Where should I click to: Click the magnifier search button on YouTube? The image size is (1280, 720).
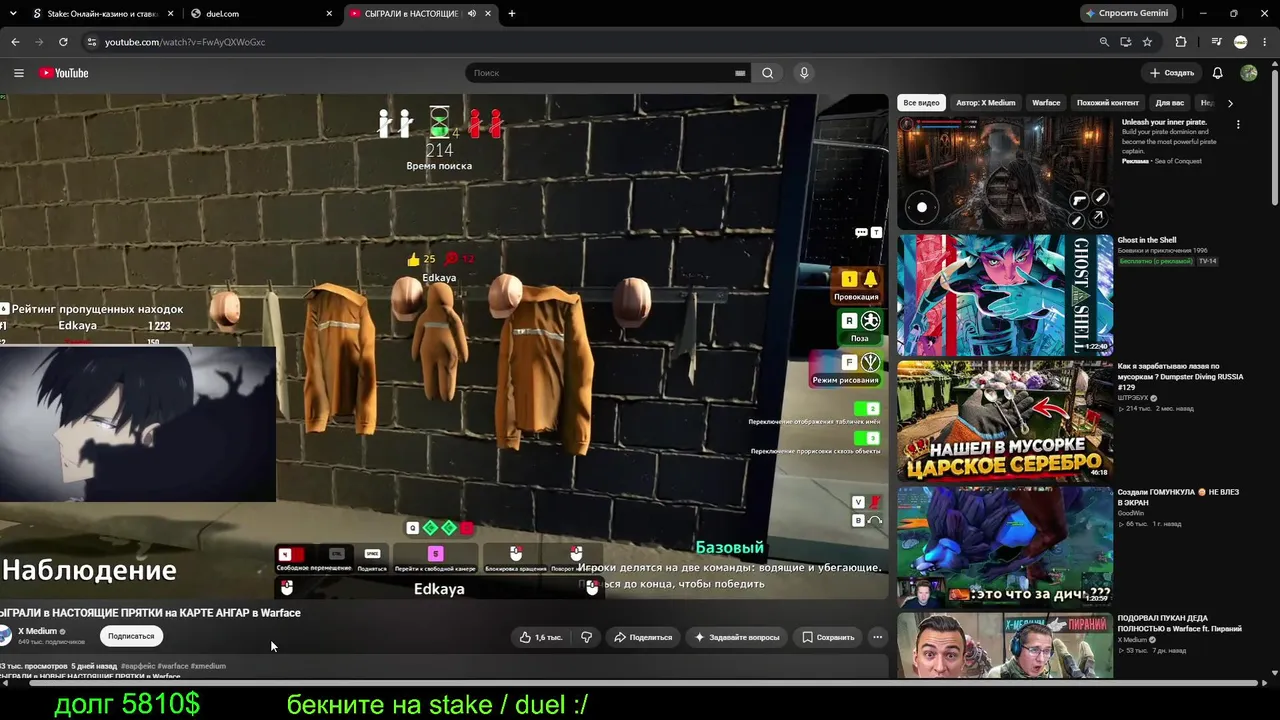(768, 73)
